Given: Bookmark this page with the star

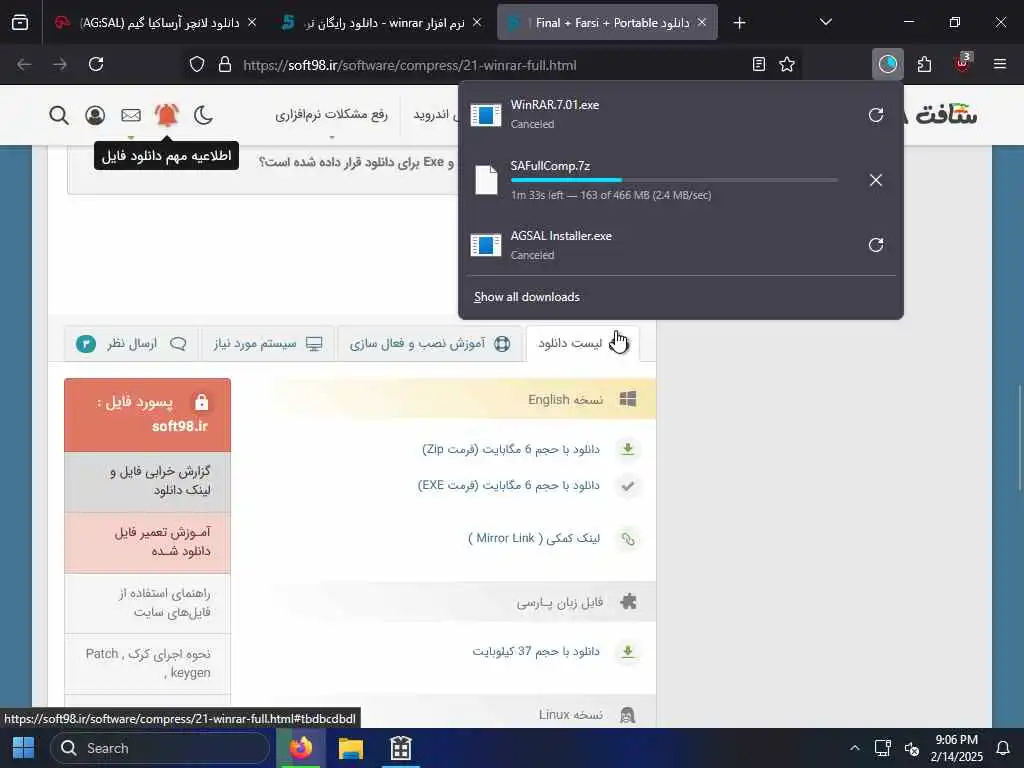Looking at the screenshot, I should [787, 64].
